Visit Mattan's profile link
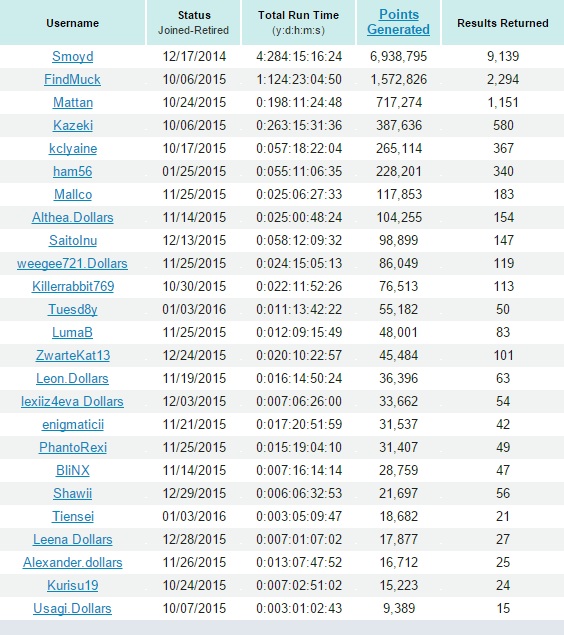This screenshot has width=564, height=635. click(73, 102)
